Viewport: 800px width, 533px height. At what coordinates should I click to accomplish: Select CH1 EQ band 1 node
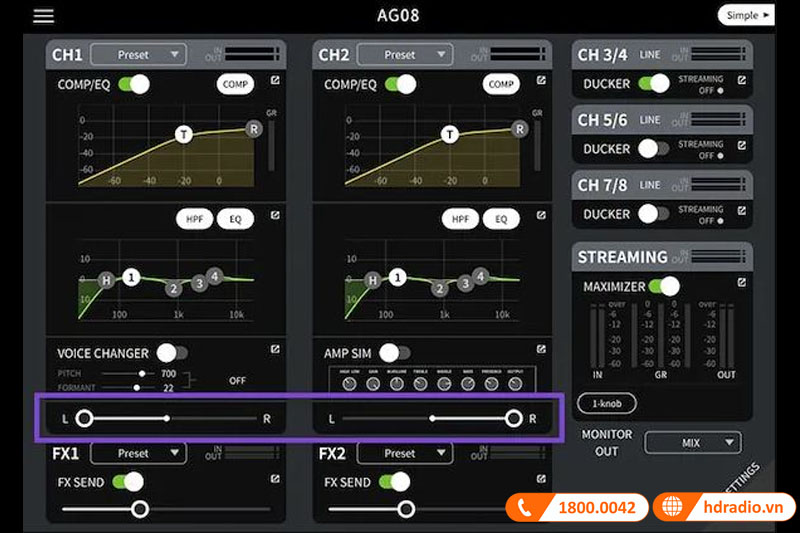pos(131,277)
